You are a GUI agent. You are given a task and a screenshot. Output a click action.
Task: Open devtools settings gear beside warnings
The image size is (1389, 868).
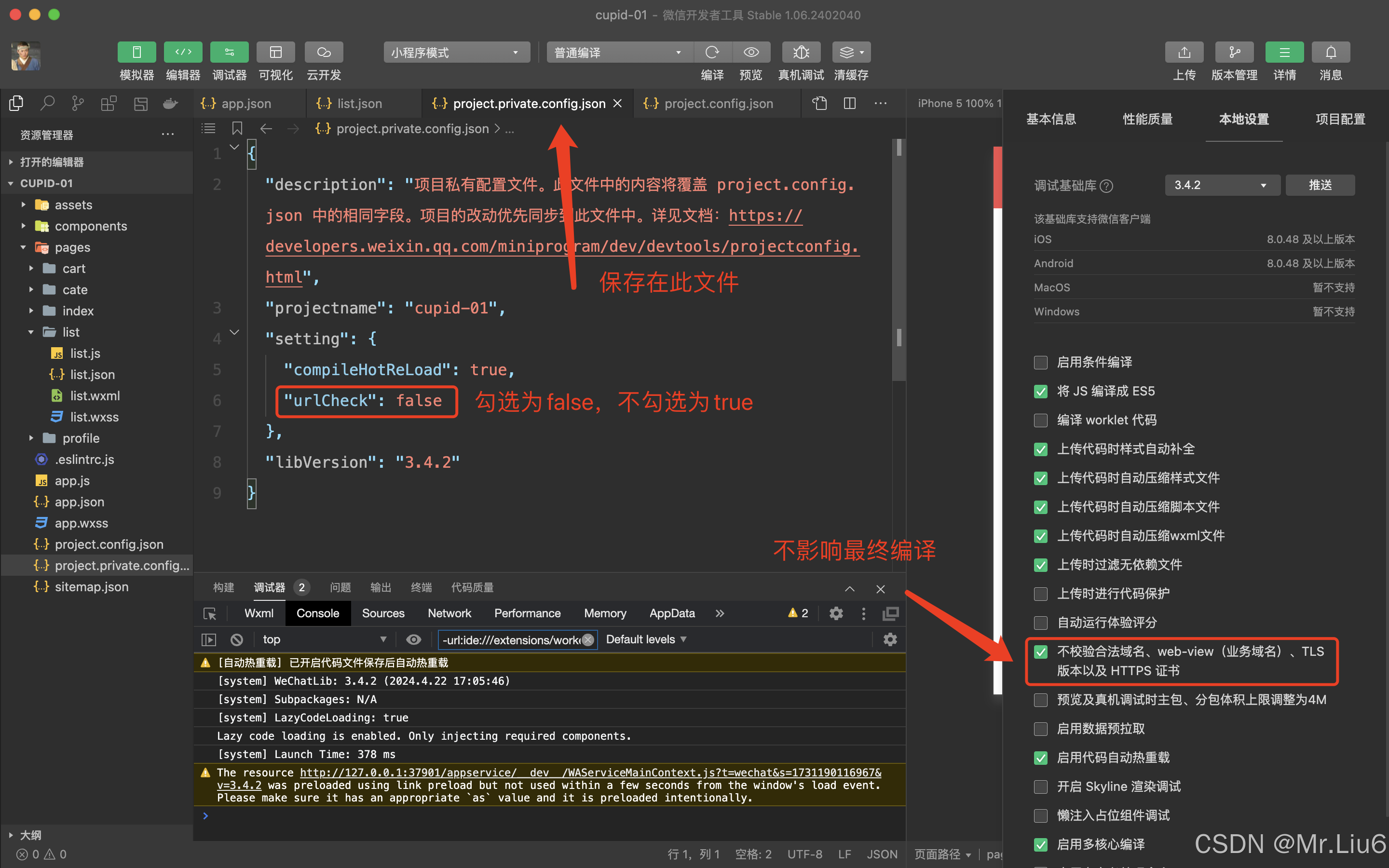click(x=836, y=613)
